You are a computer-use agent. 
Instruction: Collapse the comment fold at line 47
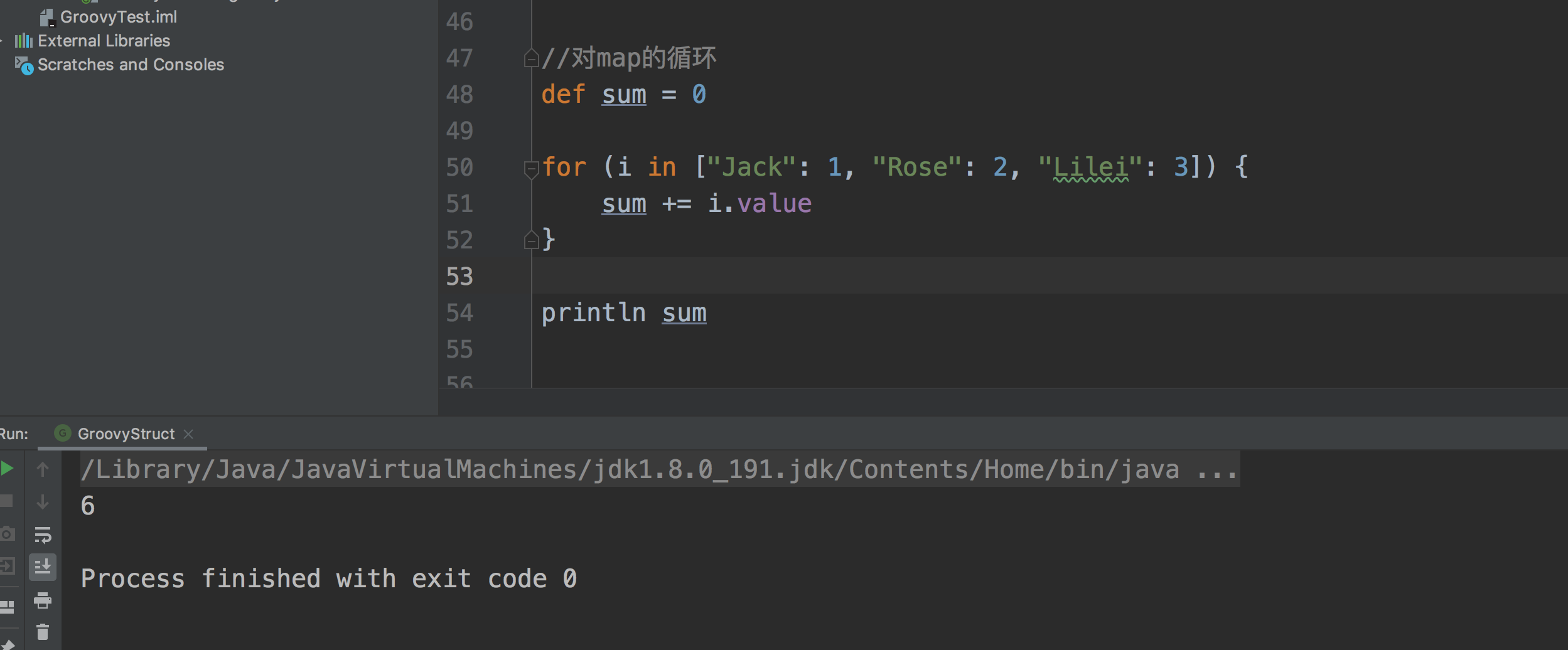(x=531, y=58)
